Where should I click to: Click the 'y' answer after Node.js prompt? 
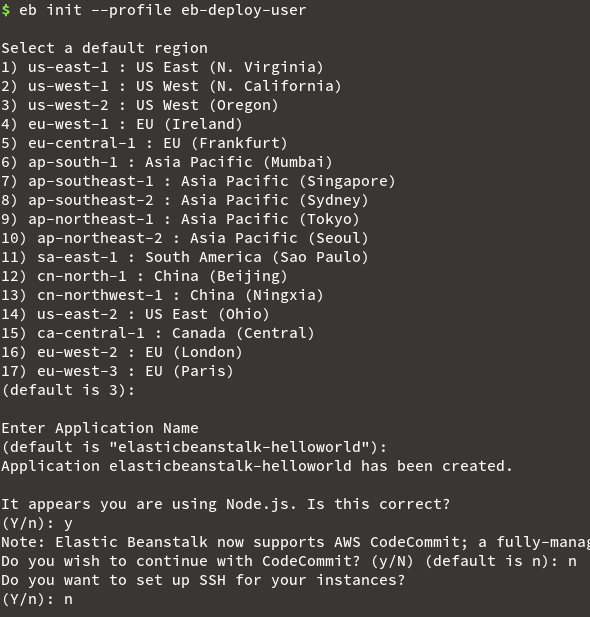[x=68, y=524]
